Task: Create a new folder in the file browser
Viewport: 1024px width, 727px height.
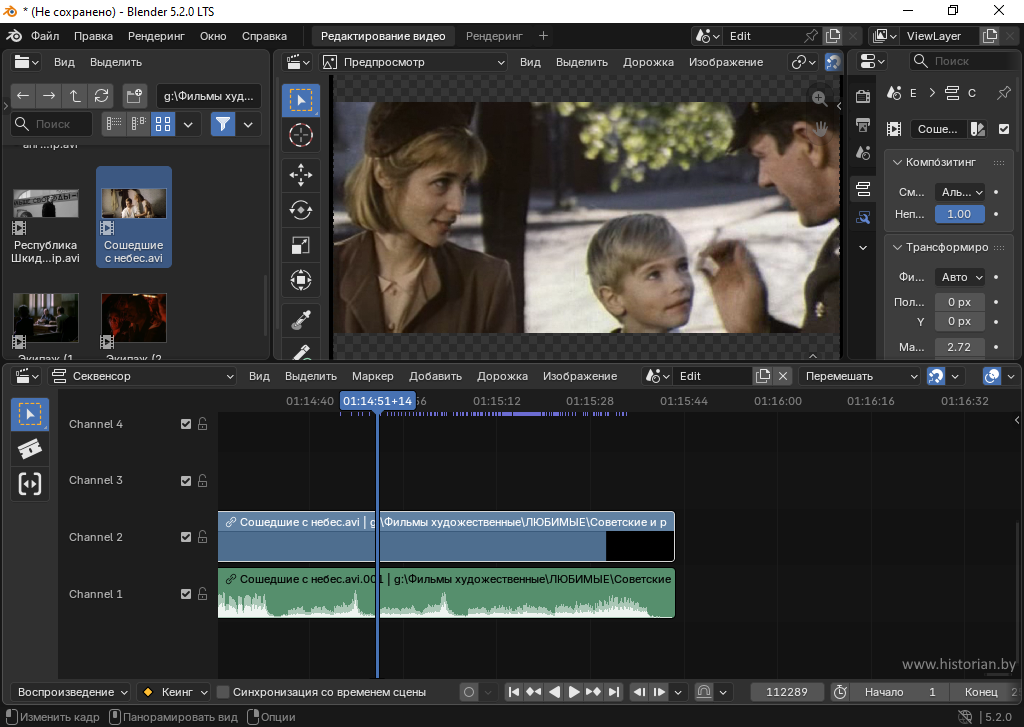Action: 135,95
